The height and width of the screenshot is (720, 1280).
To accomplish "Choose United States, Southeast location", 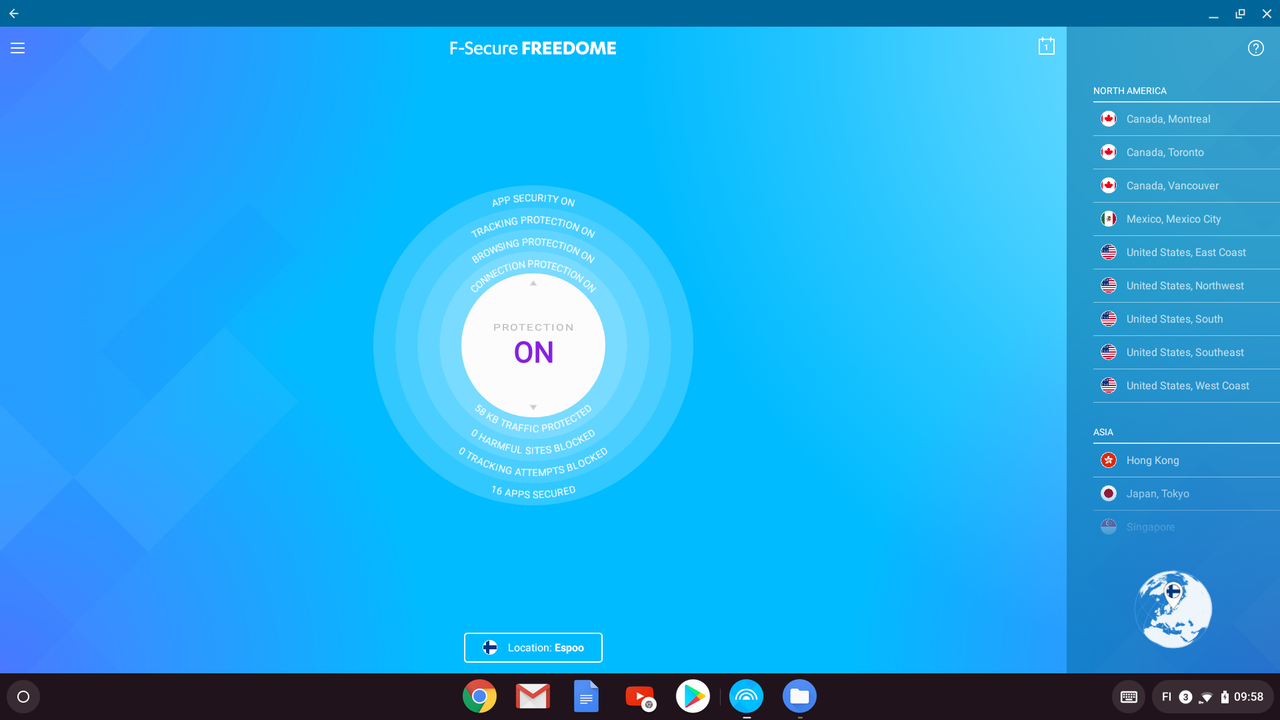I will click(x=1186, y=352).
